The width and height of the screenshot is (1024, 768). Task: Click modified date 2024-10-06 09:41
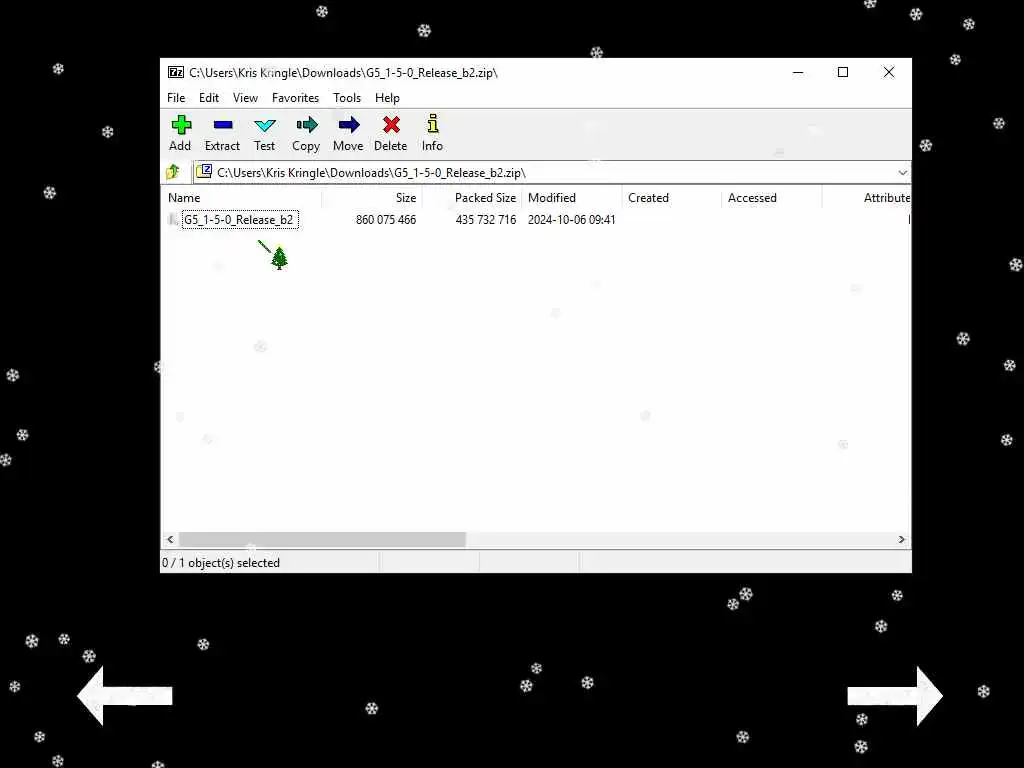571,220
